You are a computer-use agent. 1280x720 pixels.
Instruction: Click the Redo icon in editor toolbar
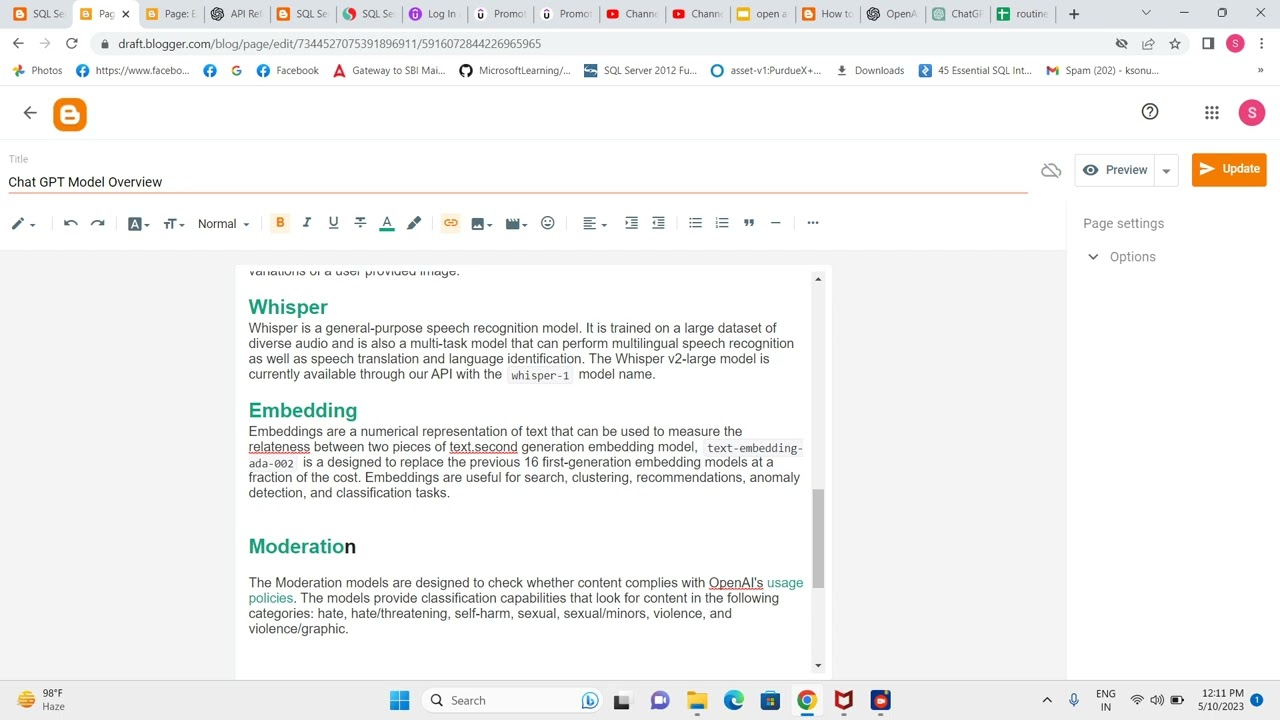pos(97,223)
